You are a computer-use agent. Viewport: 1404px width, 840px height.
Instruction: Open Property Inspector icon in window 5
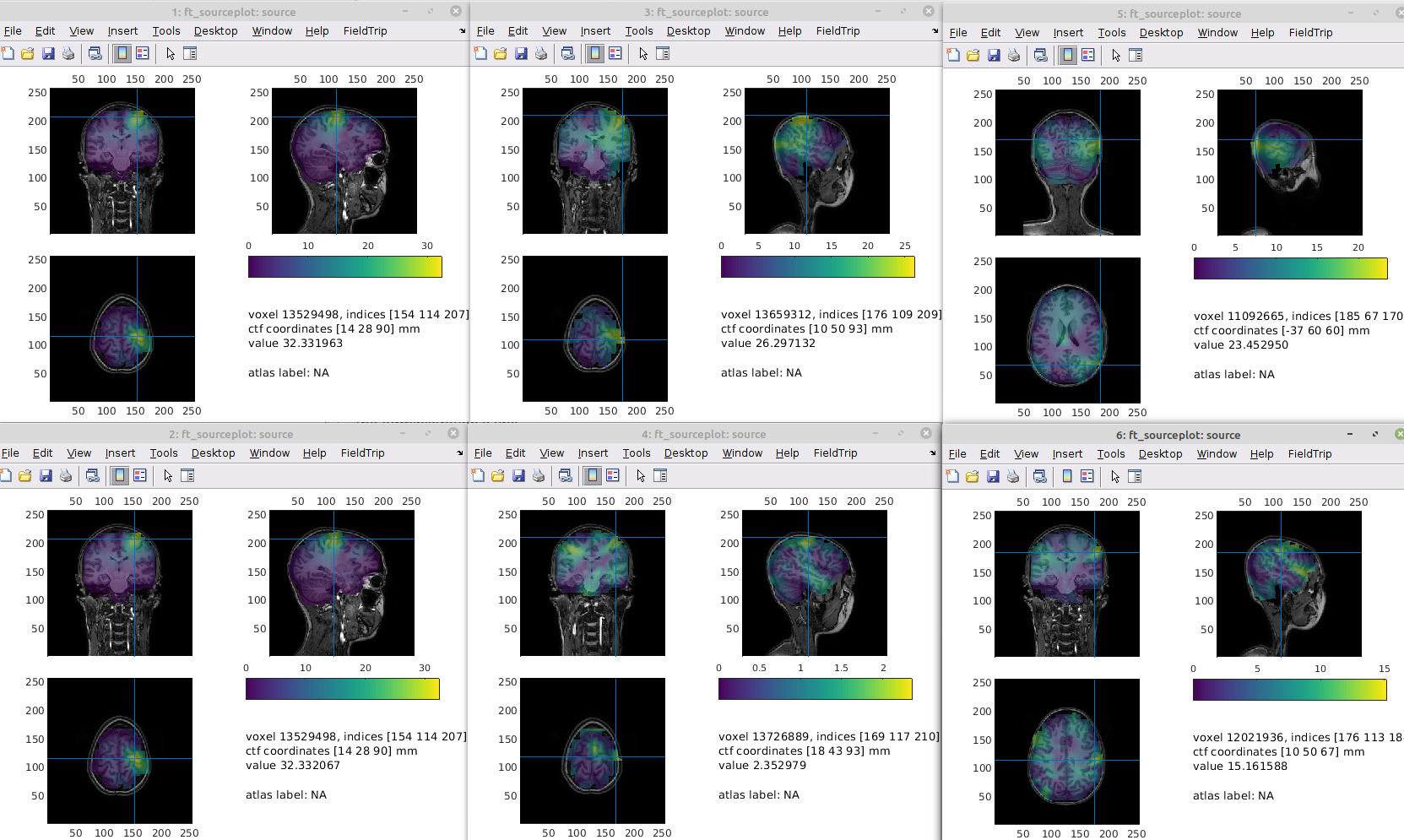tap(1136, 55)
